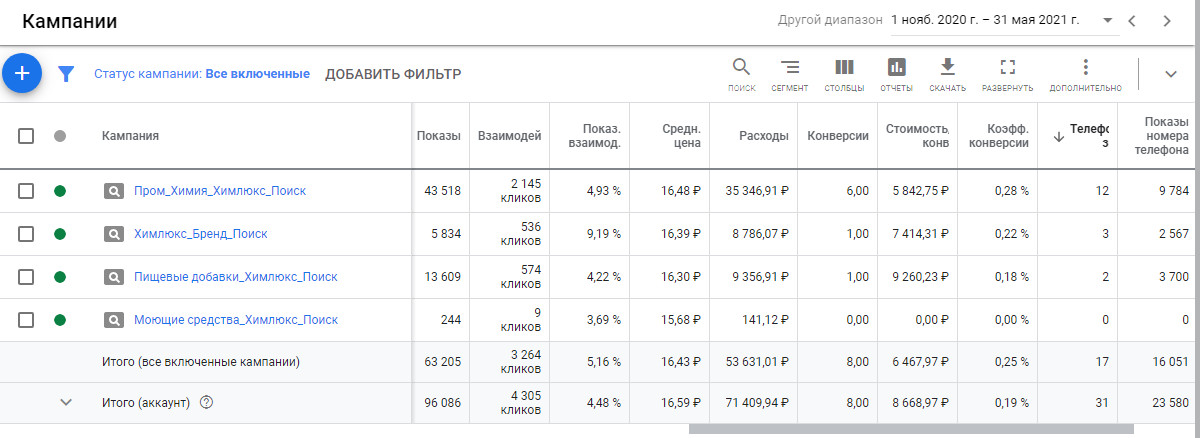Click the Поиск search magnifier icon
This screenshot has height=438, width=1200.
click(x=741, y=68)
